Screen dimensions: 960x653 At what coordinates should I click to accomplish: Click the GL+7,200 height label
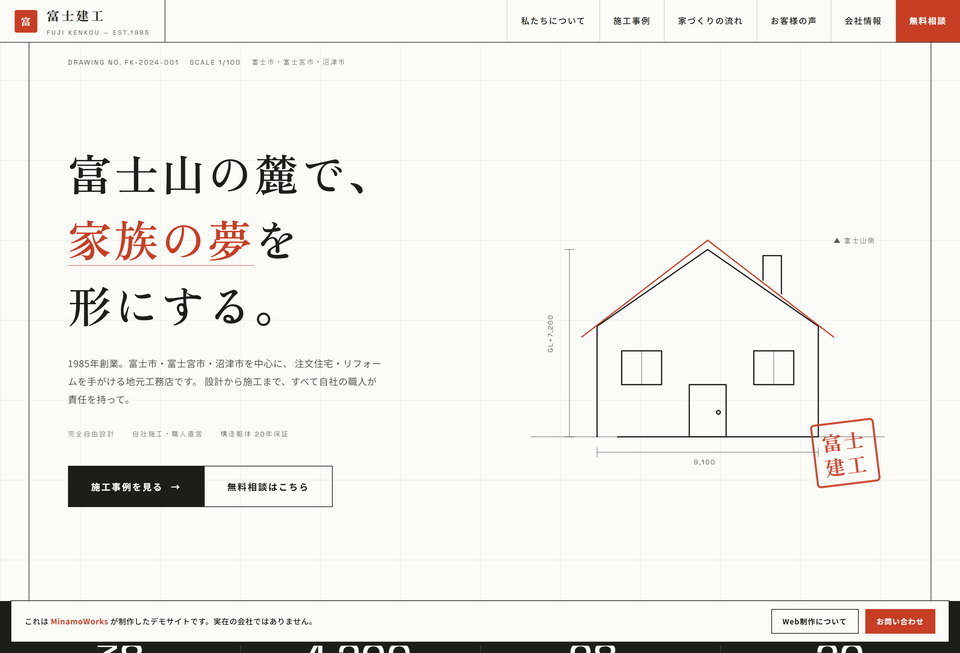550,334
